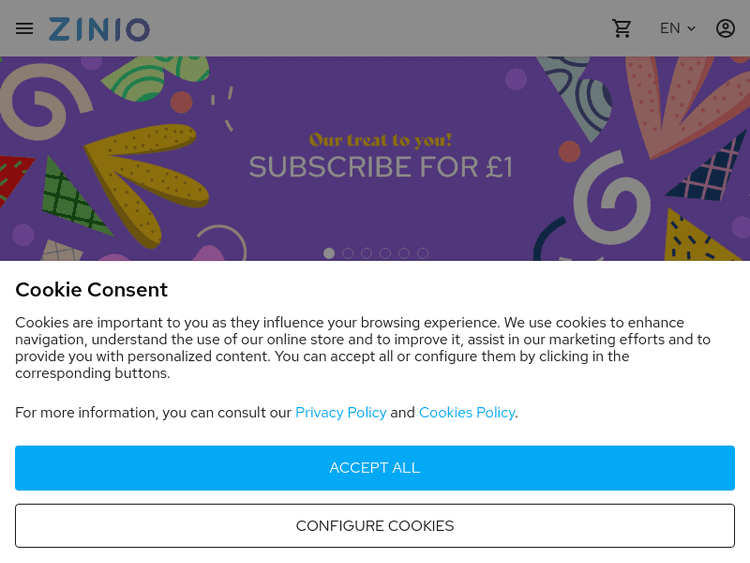Open the hamburger navigation menu

pyautogui.click(x=24, y=28)
